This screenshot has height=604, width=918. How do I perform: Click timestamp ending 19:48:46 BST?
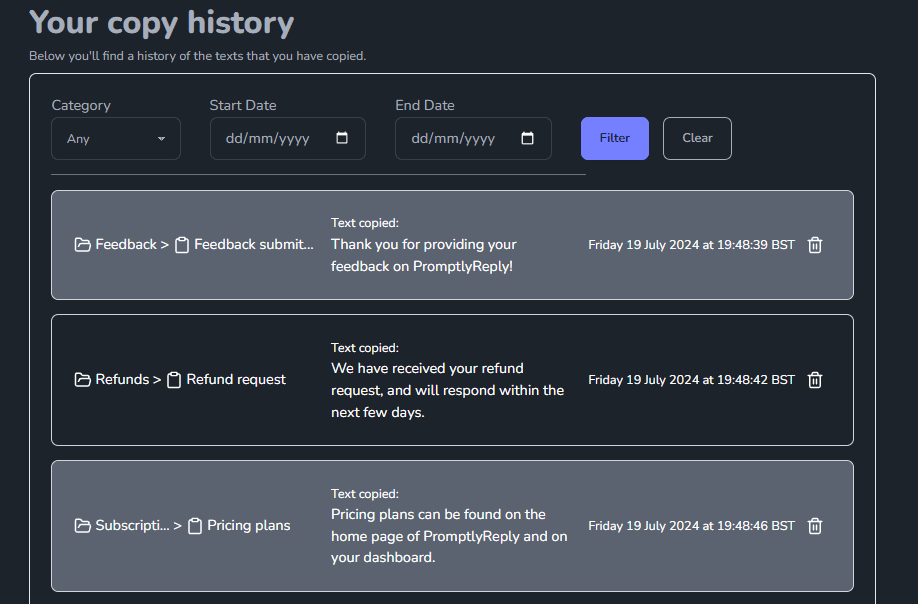pos(691,526)
